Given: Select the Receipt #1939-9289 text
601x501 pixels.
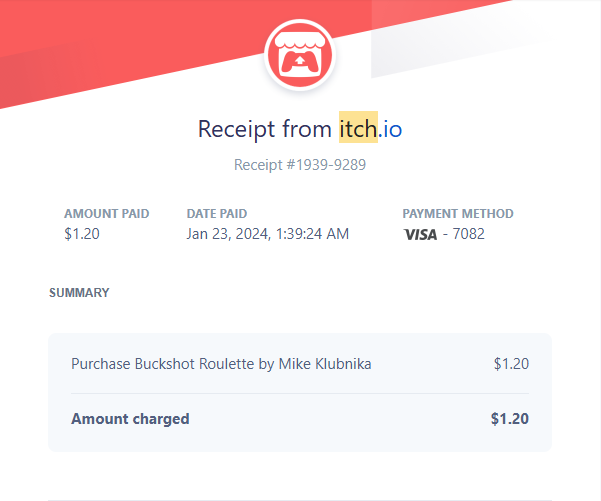Looking at the screenshot, I should click(x=300, y=165).
